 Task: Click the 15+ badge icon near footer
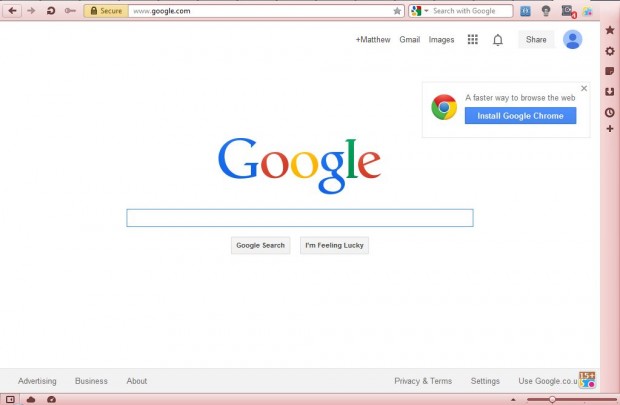pyautogui.click(x=587, y=380)
